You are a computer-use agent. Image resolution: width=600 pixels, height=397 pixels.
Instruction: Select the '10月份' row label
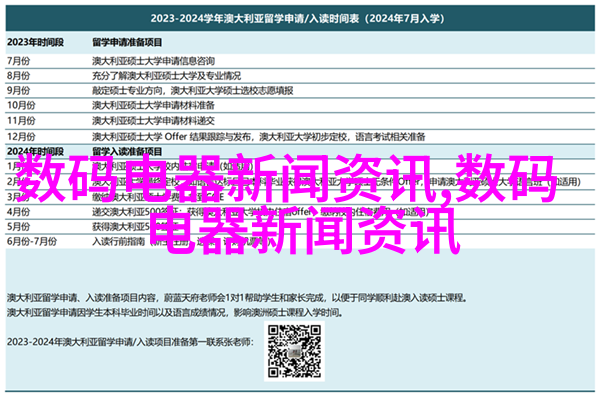(x=21, y=105)
